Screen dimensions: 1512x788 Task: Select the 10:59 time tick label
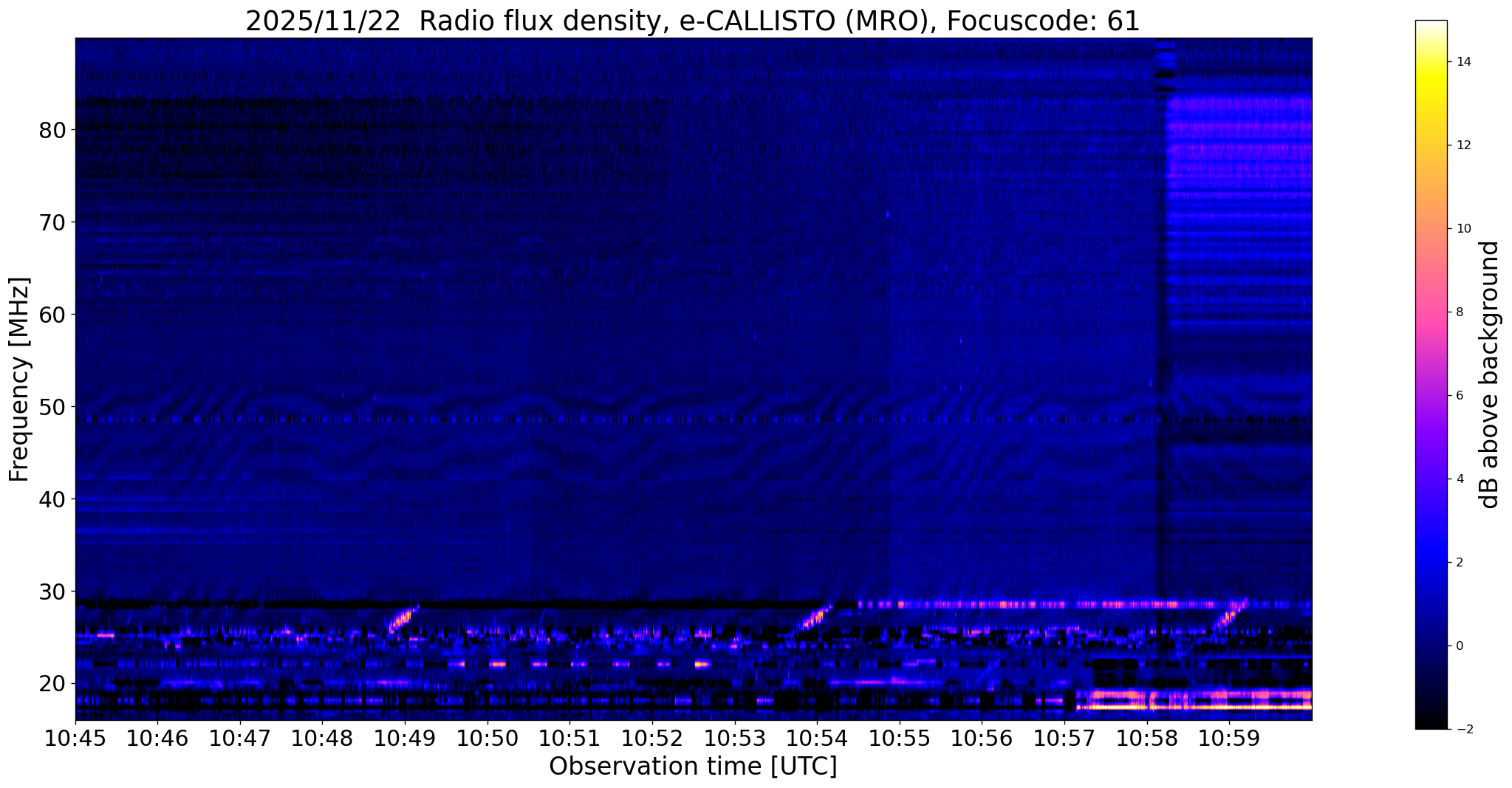1228,739
